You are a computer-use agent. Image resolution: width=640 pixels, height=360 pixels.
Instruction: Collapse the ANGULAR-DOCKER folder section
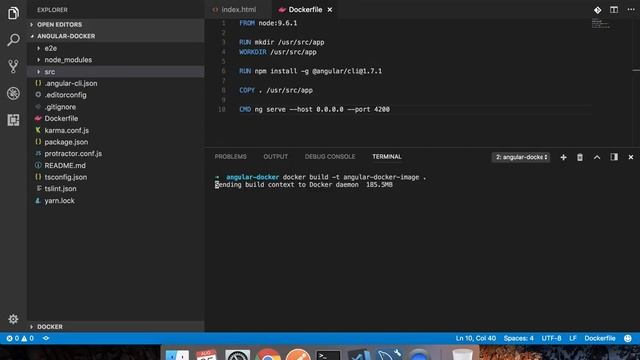(116, 36)
